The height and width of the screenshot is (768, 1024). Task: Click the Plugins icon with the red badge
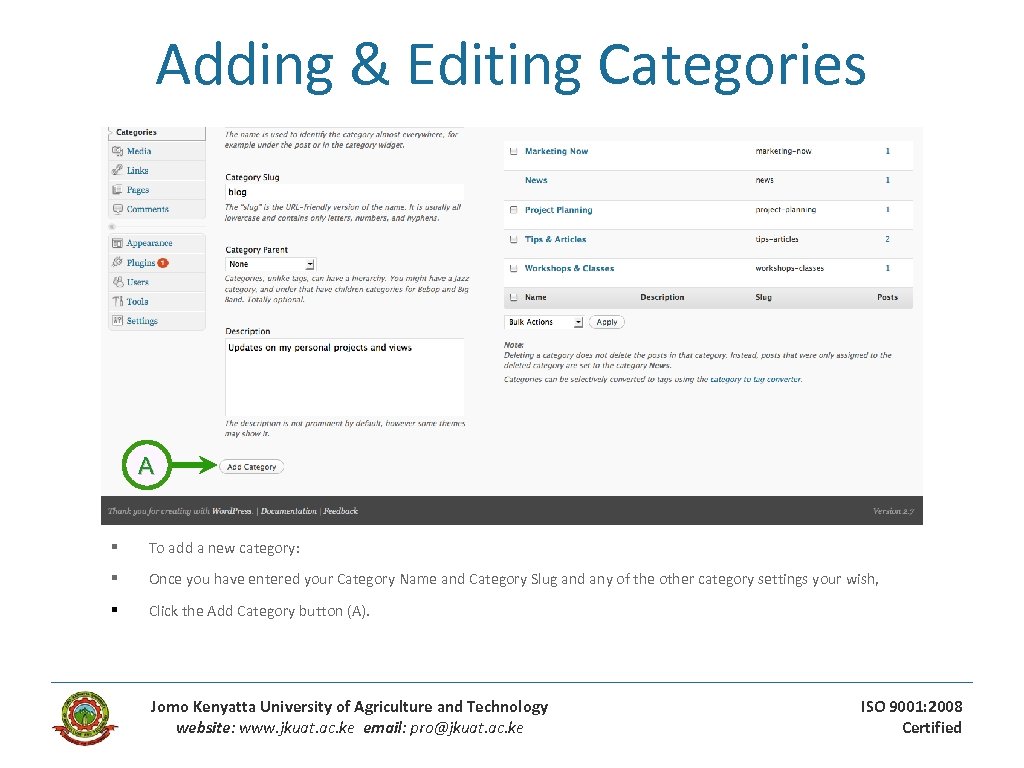pos(118,262)
